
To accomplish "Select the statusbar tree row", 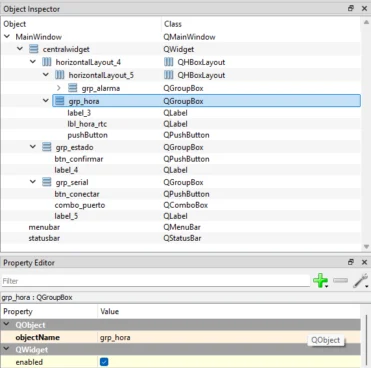I will coord(181,238).
